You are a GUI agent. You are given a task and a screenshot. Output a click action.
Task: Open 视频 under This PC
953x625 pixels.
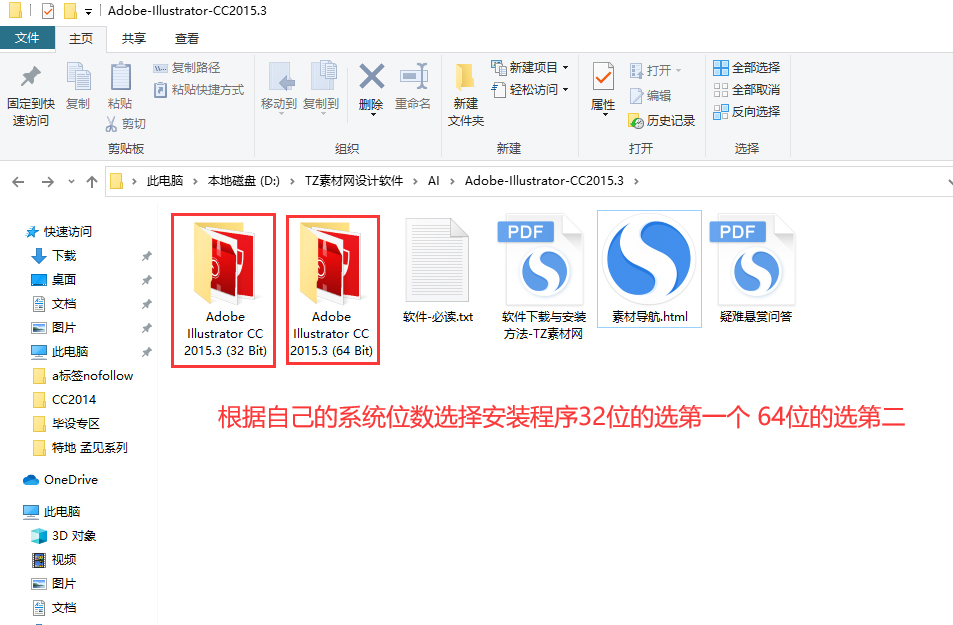(x=53, y=560)
